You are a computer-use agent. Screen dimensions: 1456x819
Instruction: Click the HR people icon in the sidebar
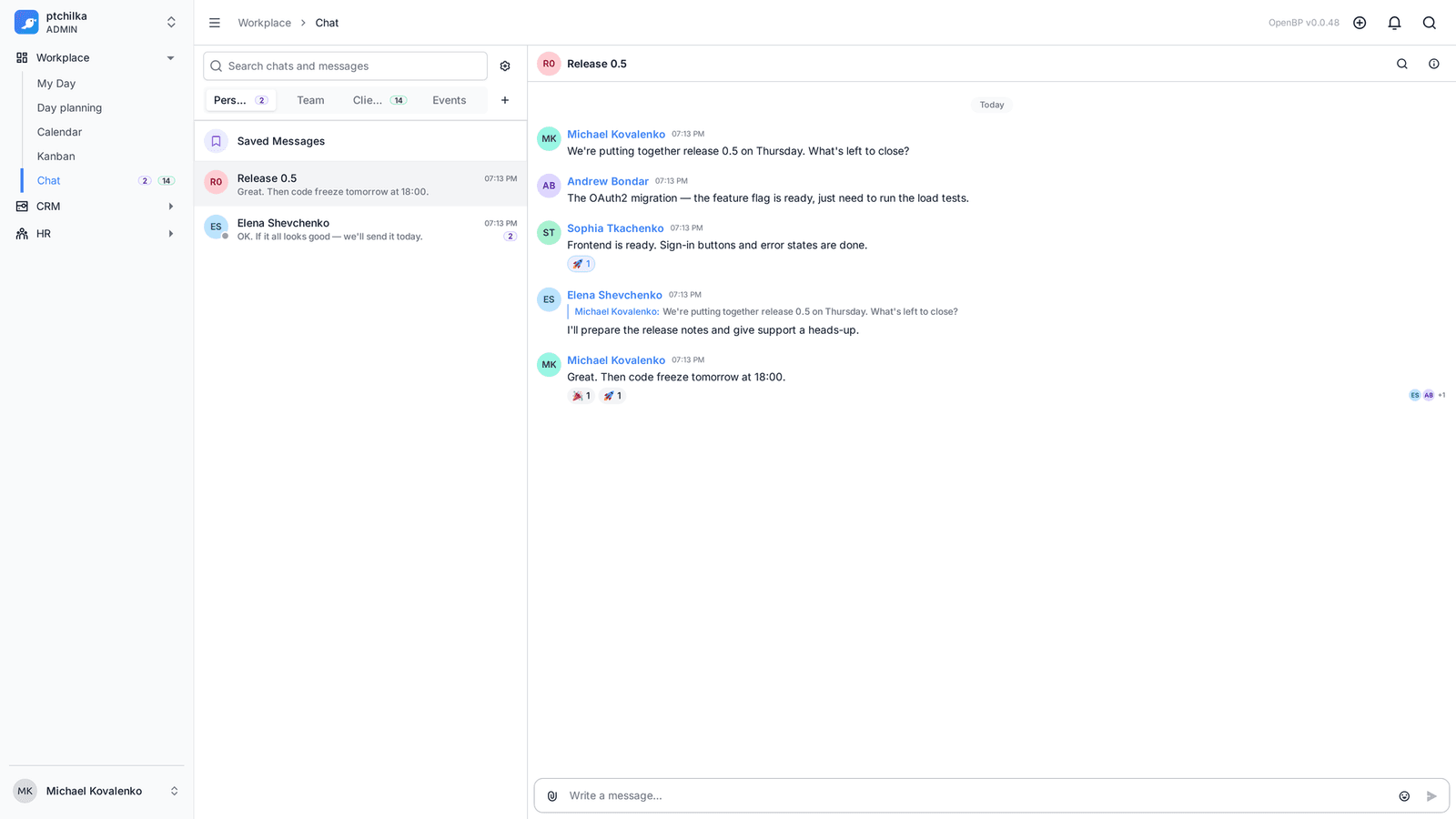point(22,234)
